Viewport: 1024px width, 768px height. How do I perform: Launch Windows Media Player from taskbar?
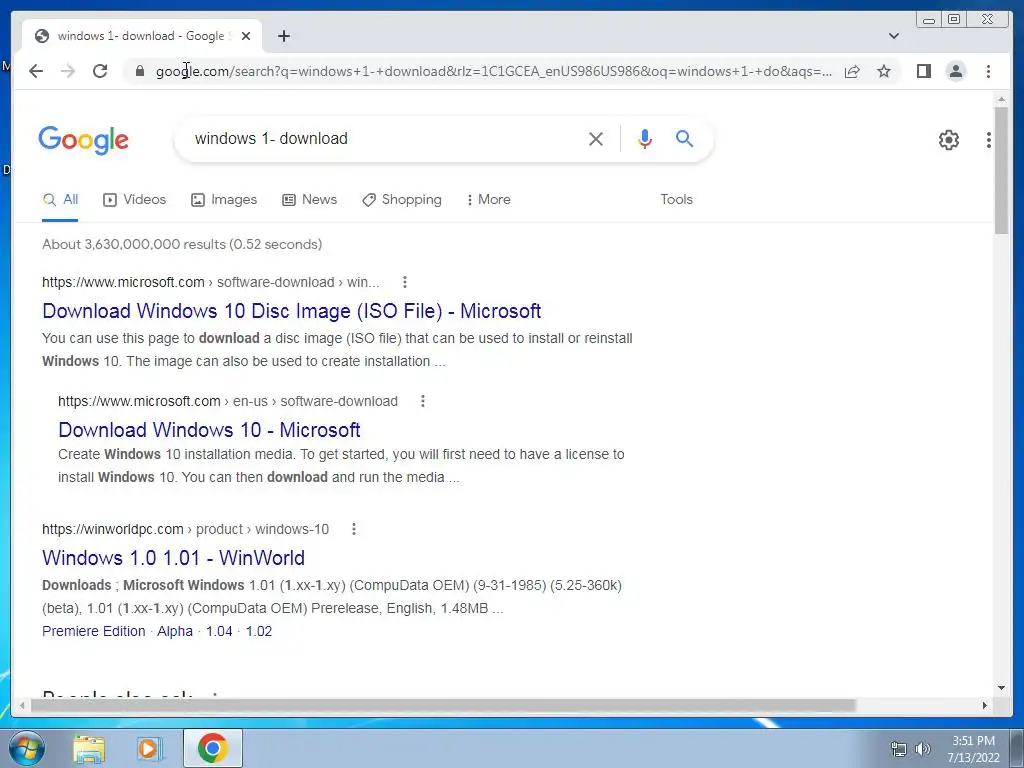pos(150,748)
